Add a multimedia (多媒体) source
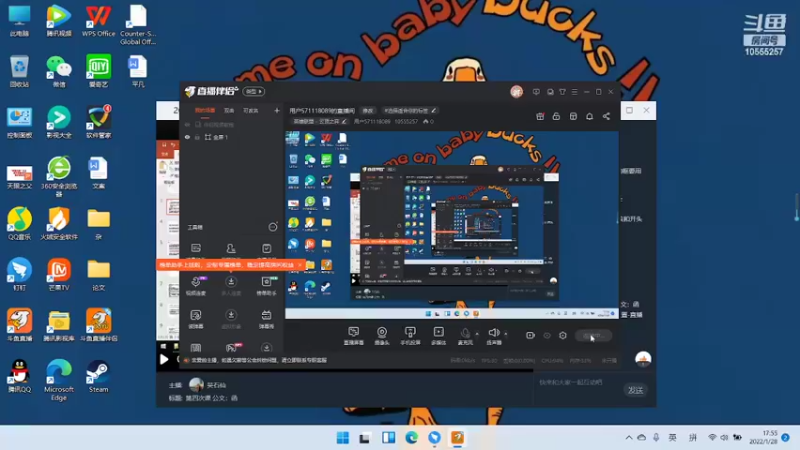800x450 pixels. click(438, 336)
